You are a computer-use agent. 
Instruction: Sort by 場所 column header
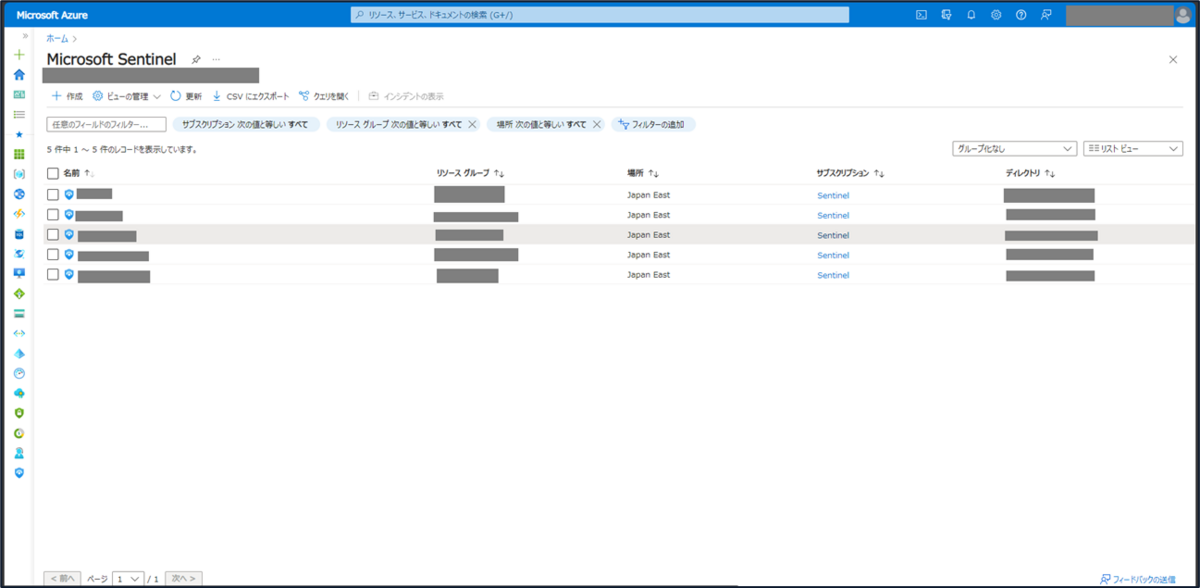643,173
